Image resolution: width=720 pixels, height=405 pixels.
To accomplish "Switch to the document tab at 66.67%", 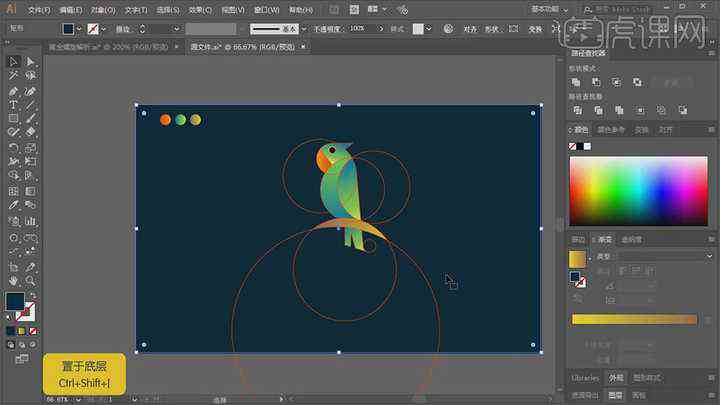I will [242, 47].
